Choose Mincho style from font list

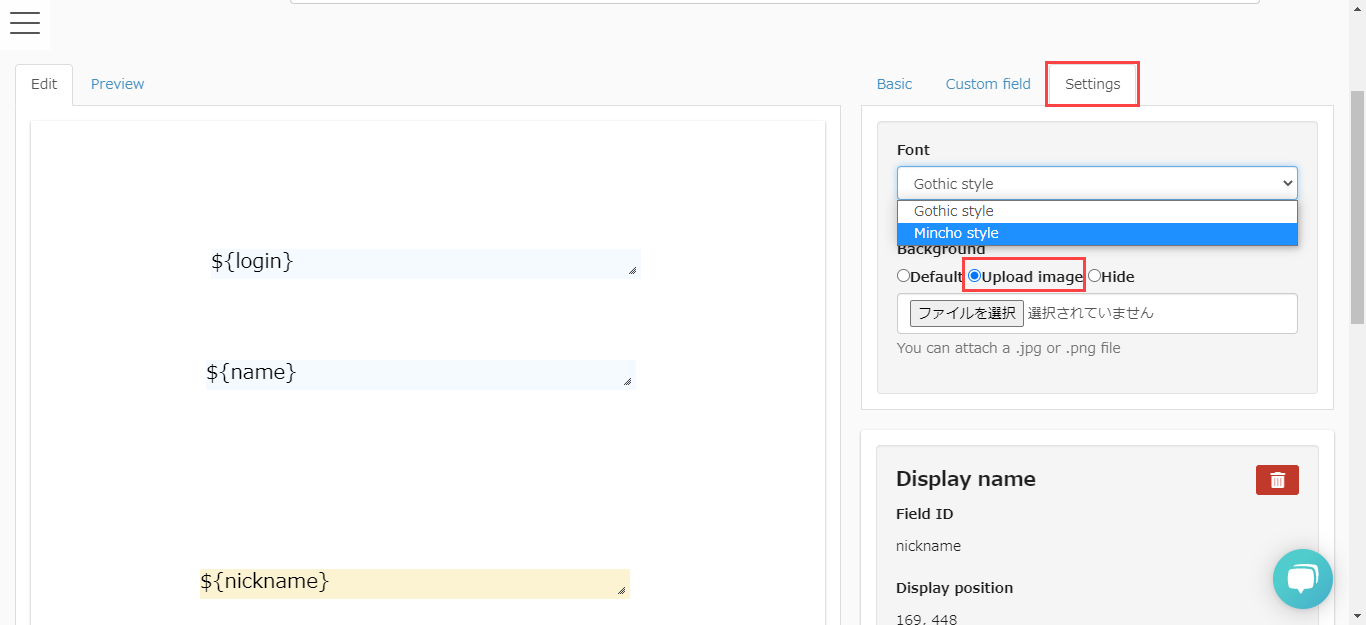(x=1097, y=233)
